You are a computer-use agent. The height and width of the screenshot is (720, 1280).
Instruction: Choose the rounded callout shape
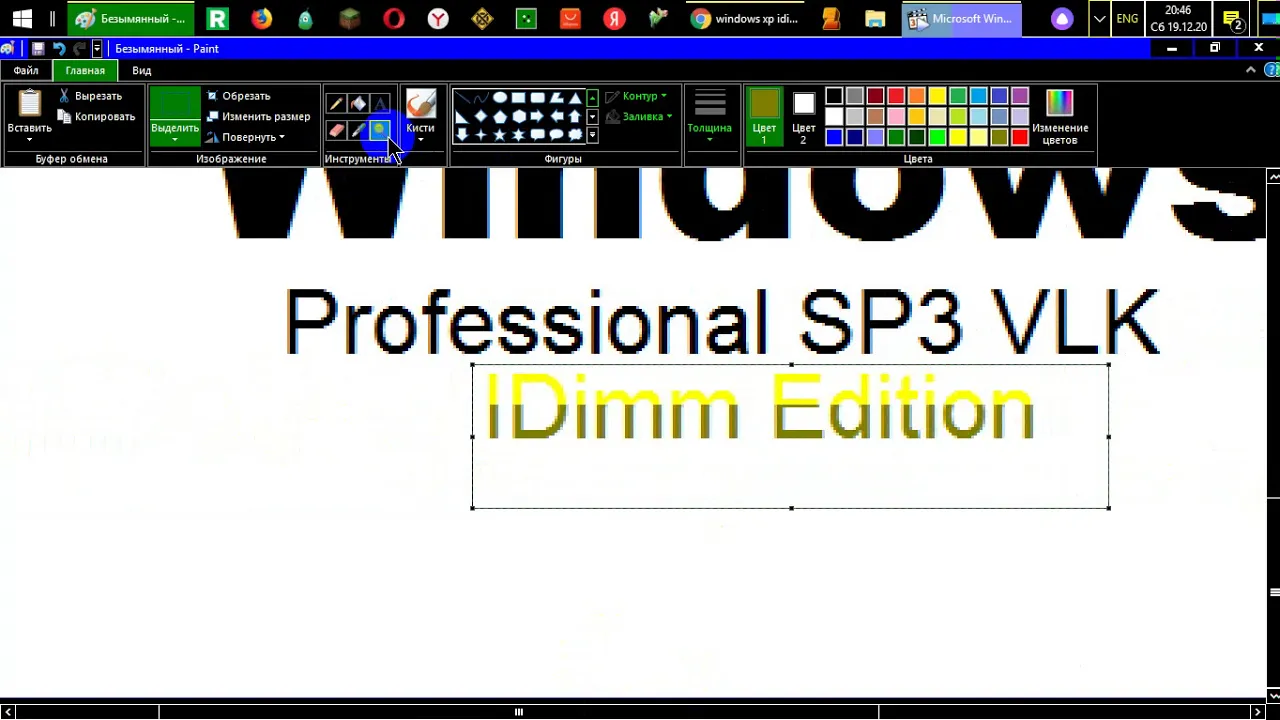(538, 135)
